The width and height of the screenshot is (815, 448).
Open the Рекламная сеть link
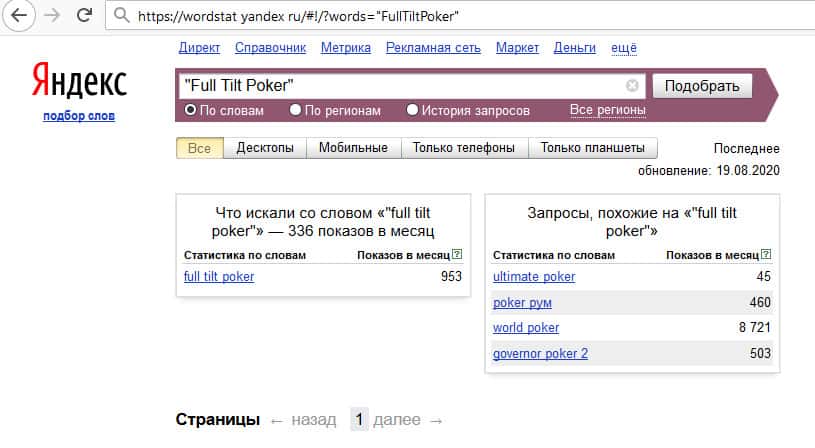(433, 48)
